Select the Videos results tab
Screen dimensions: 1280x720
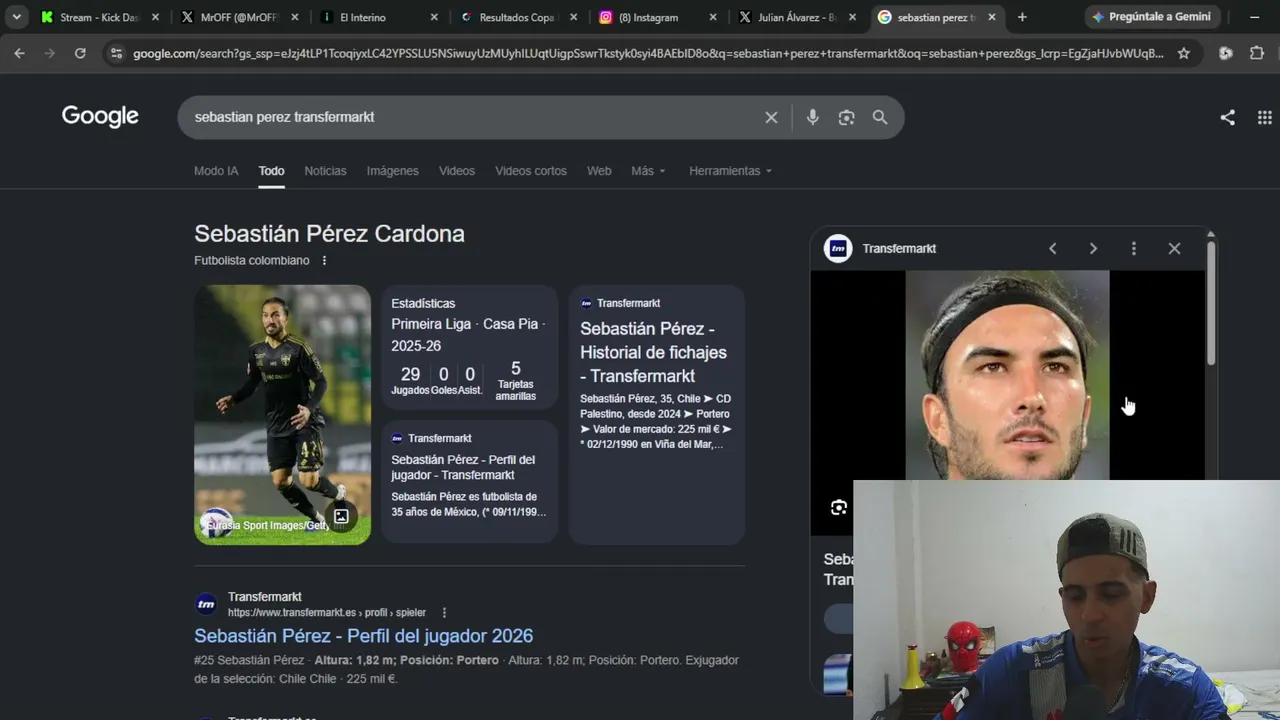(x=457, y=171)
